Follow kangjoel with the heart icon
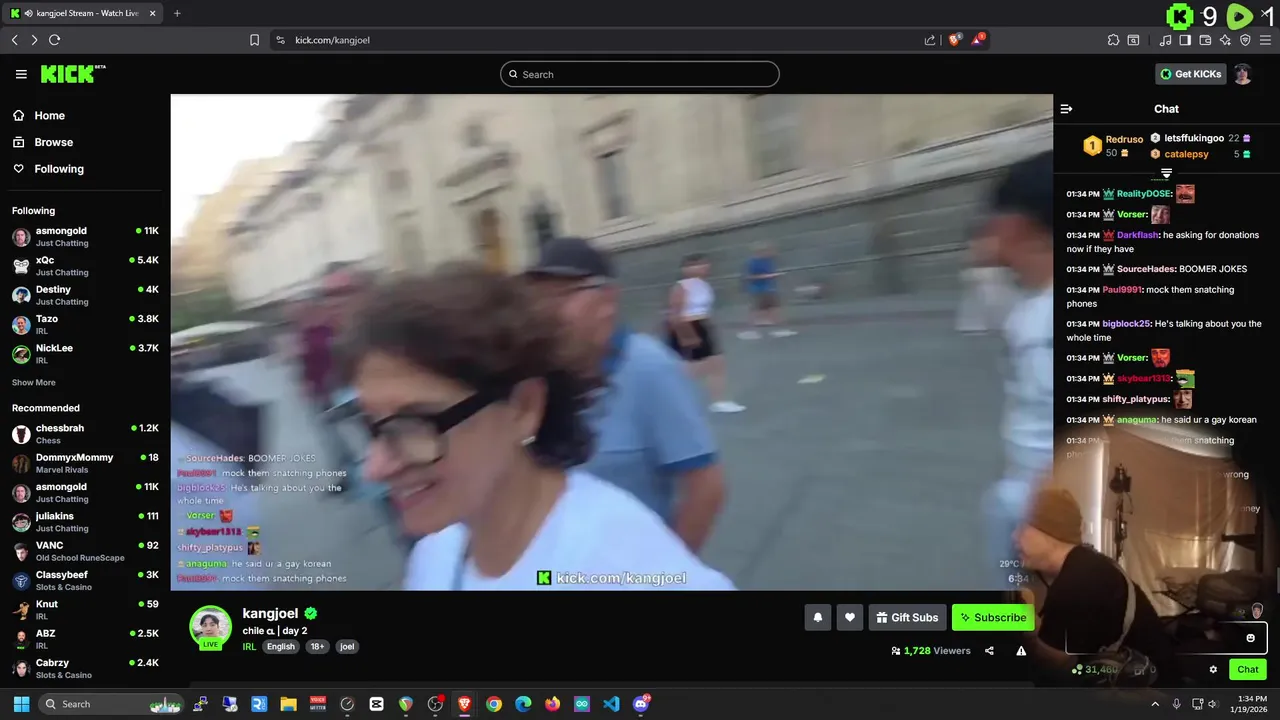The image size is (1280, 720). [850, 618]
